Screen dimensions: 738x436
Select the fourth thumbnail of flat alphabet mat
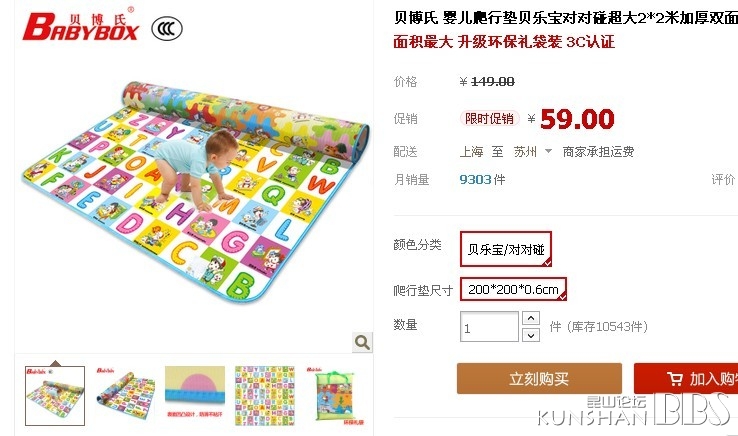coord(265,396)
